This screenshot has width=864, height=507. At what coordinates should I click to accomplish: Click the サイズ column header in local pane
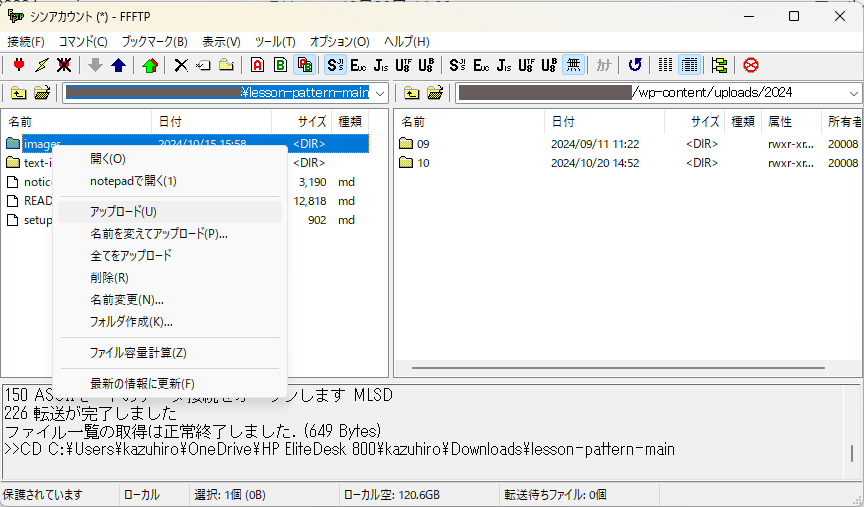click(x=312, y=121)
